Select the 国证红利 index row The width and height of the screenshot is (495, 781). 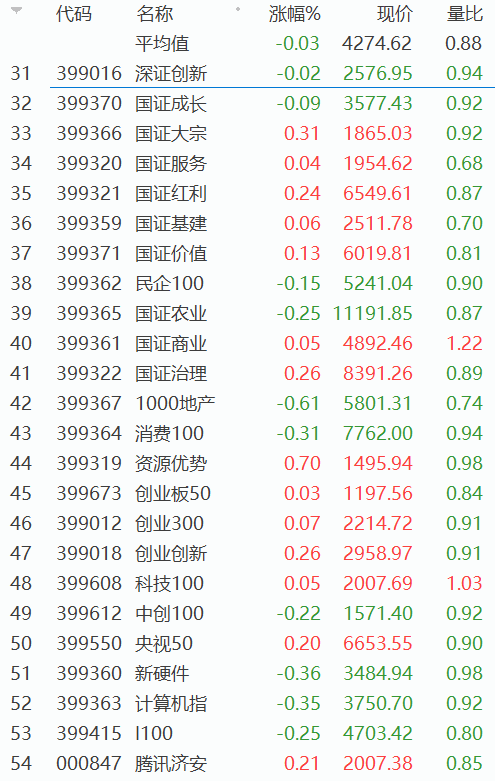pos(248,193)
